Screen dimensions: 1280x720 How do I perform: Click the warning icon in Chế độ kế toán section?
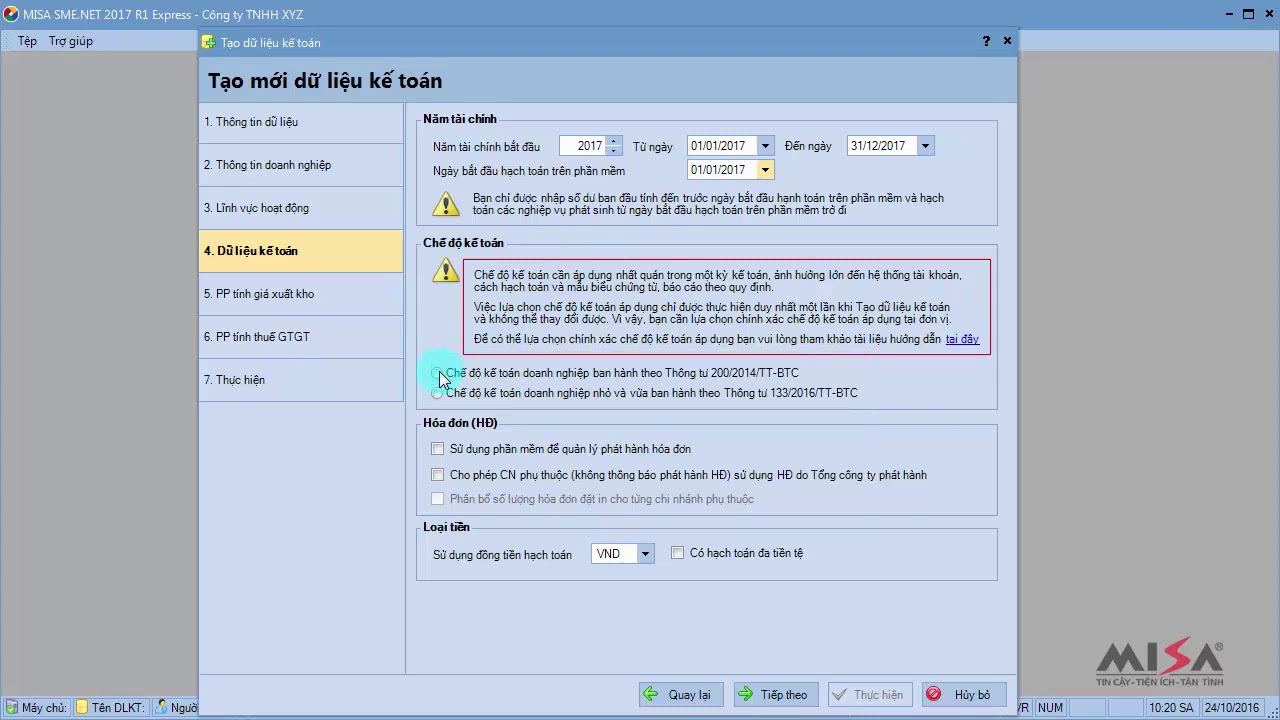coord(446,270)
